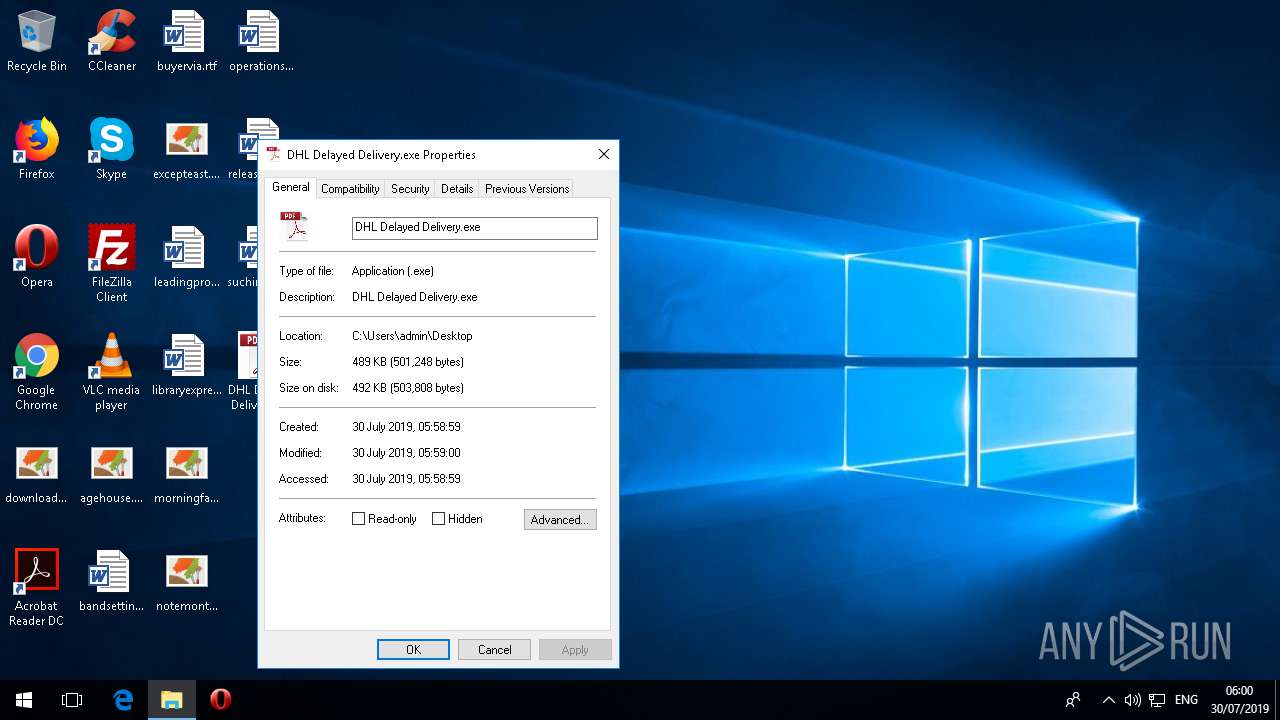Click the size value 489 KB
Screen dimensions: 1280x720
pyautogui.click(x=408, y=362)
